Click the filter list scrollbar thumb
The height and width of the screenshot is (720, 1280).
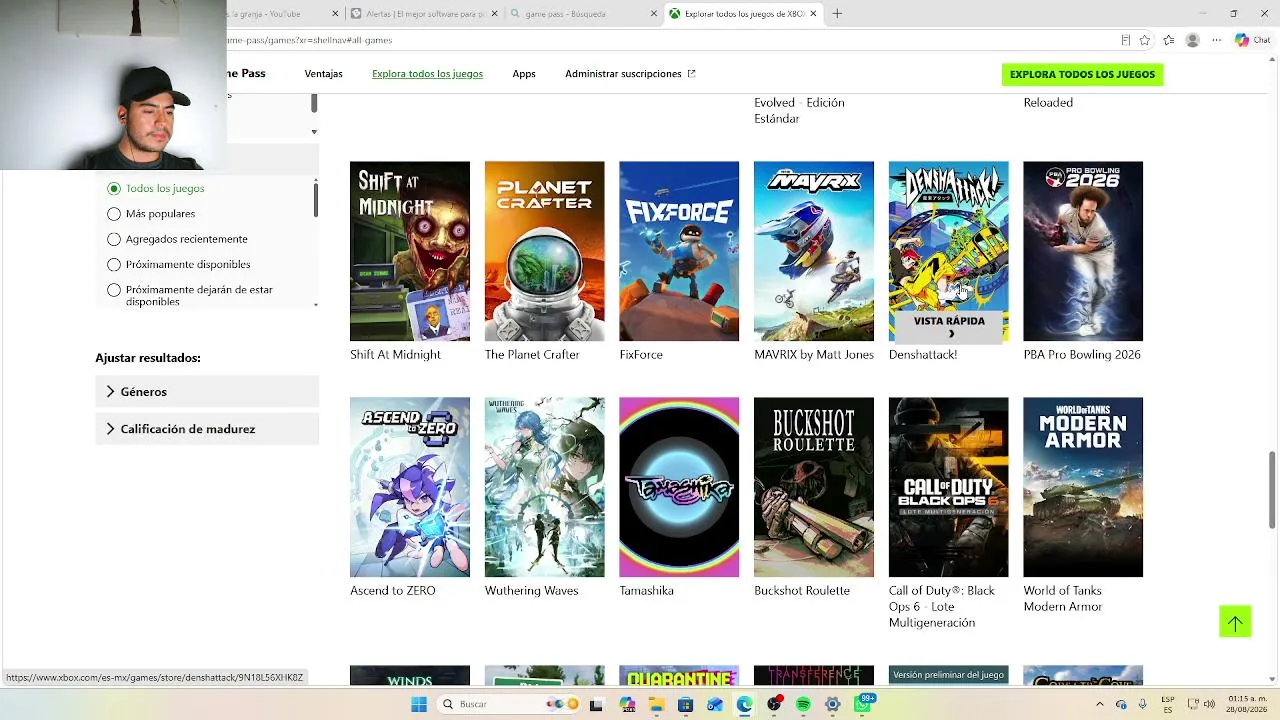coord(315,198)
